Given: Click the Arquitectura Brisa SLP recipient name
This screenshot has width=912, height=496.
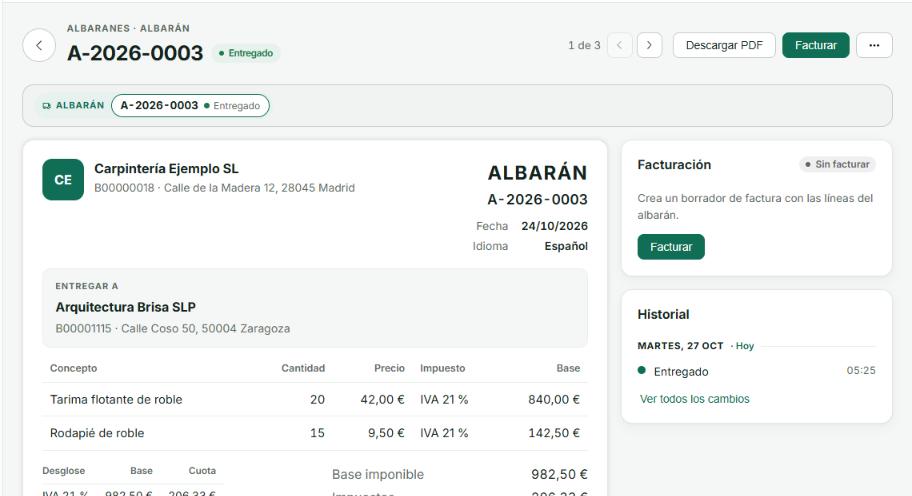Looking at the screenshot, I should [x=126, y=307].
